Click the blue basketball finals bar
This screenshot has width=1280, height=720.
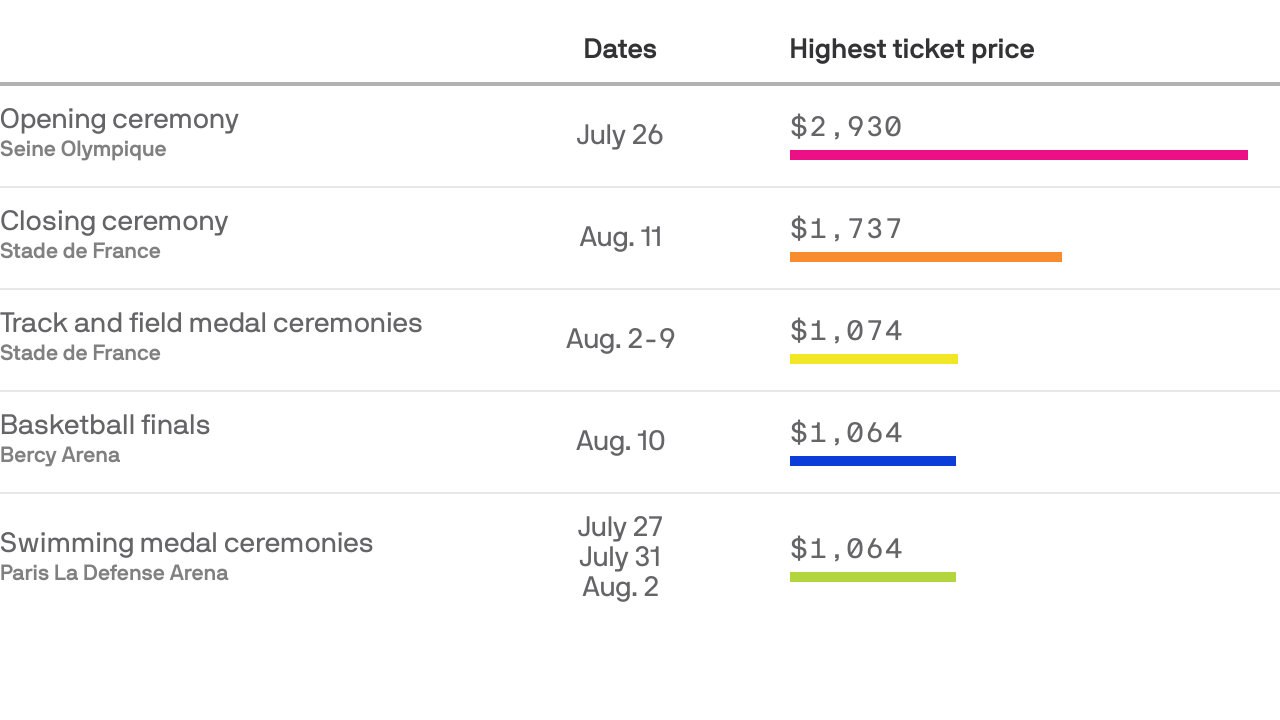point(872,461)
